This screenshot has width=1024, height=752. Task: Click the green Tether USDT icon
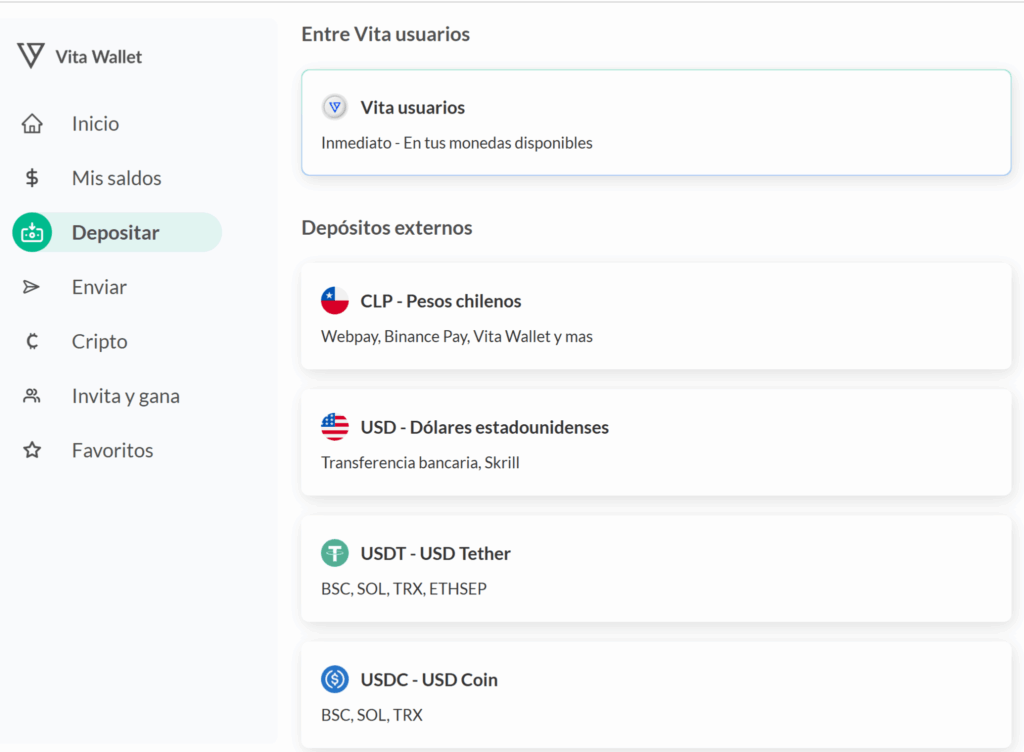335,553
